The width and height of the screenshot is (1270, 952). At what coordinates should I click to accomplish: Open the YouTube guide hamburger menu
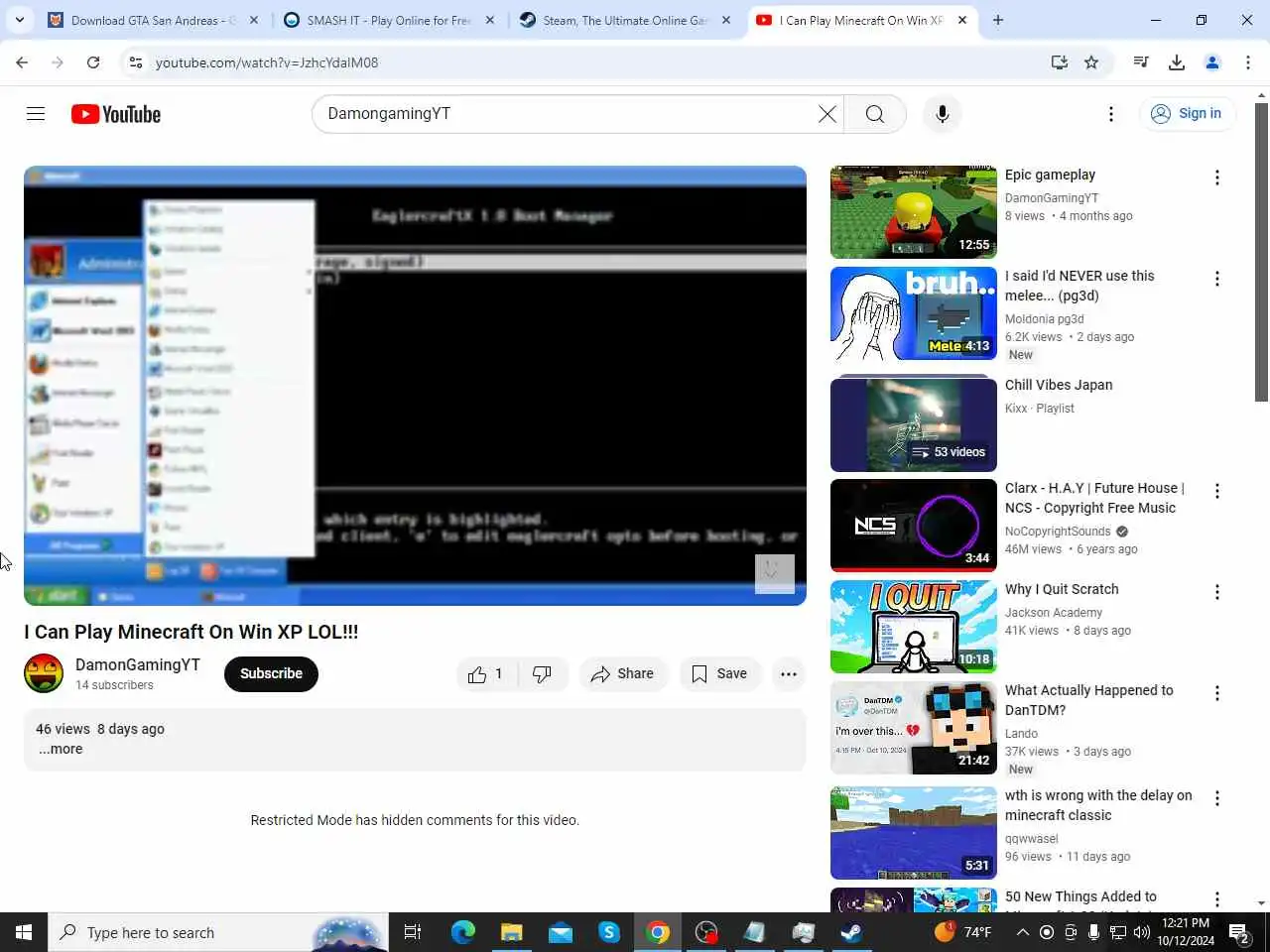point(36,114)
